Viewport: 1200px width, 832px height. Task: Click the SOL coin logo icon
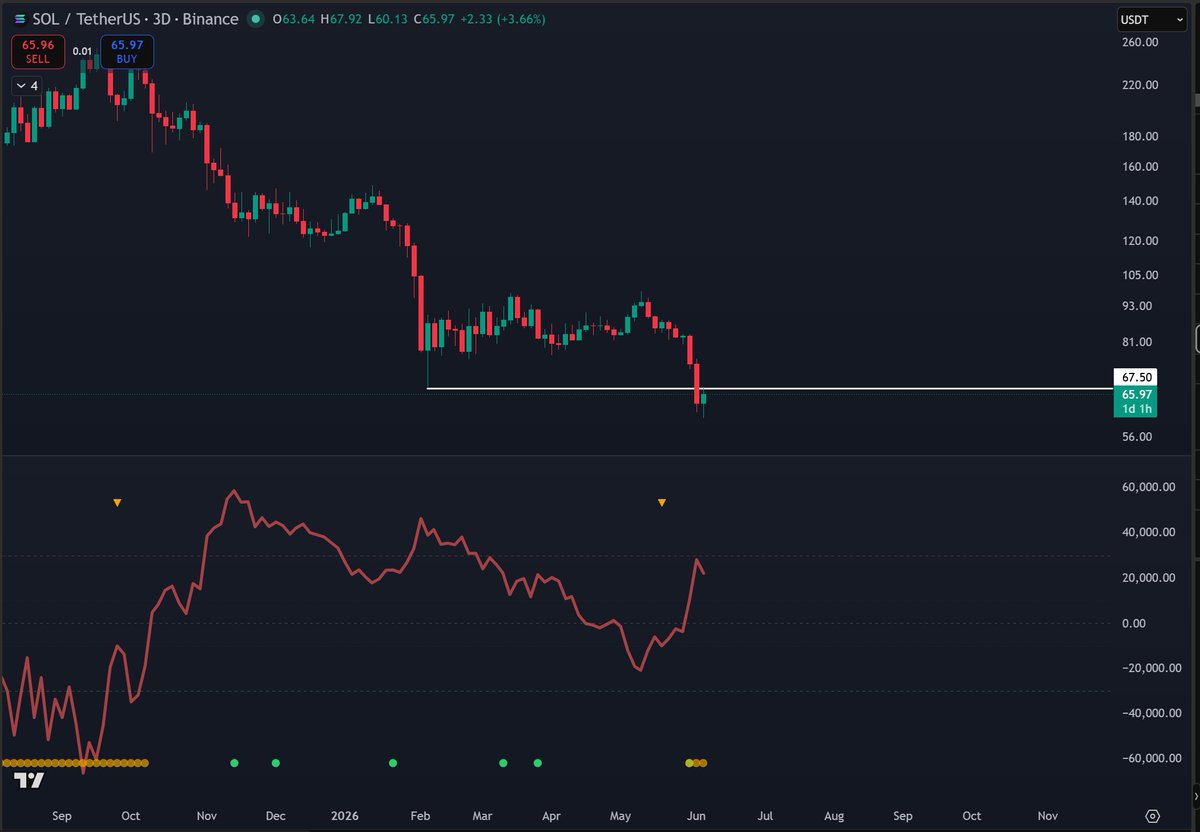pos(19,19)
